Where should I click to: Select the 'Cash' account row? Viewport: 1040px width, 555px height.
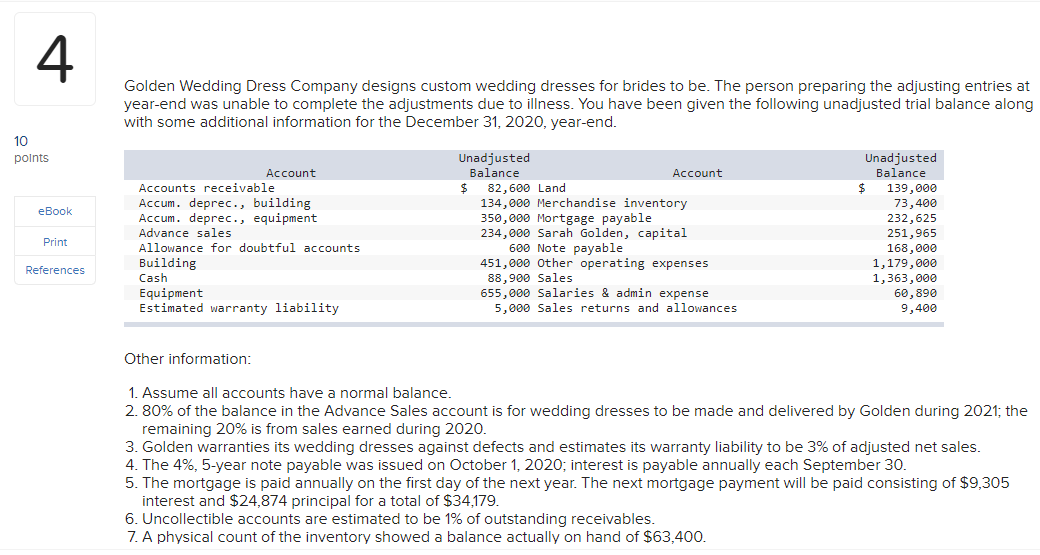153,278
